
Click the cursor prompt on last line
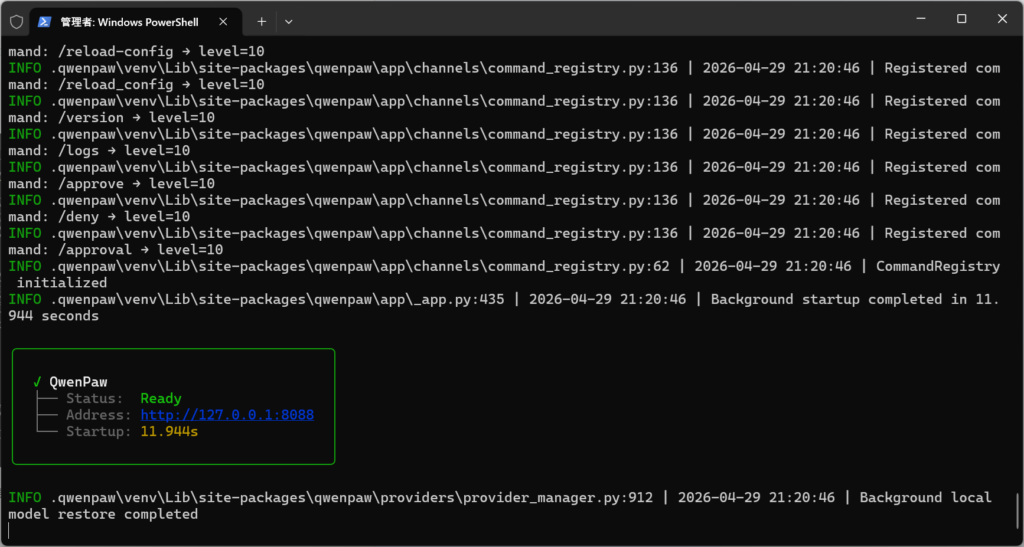click(x=10, y=531)
